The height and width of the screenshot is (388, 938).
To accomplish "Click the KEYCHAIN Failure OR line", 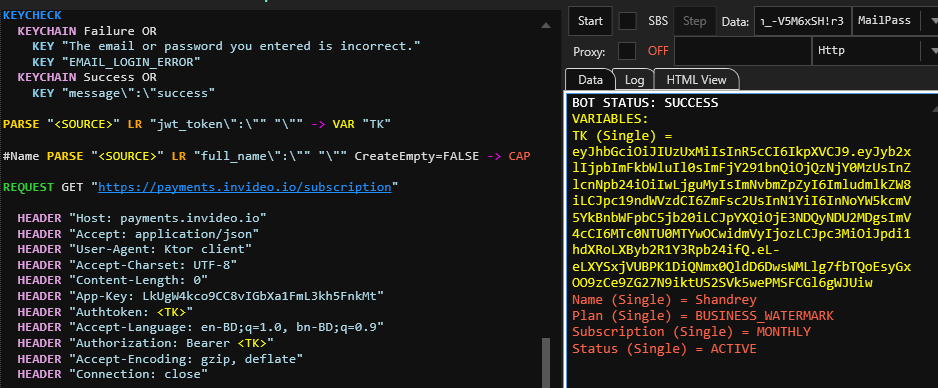I will pyautogui.click(x=87, y=30).
